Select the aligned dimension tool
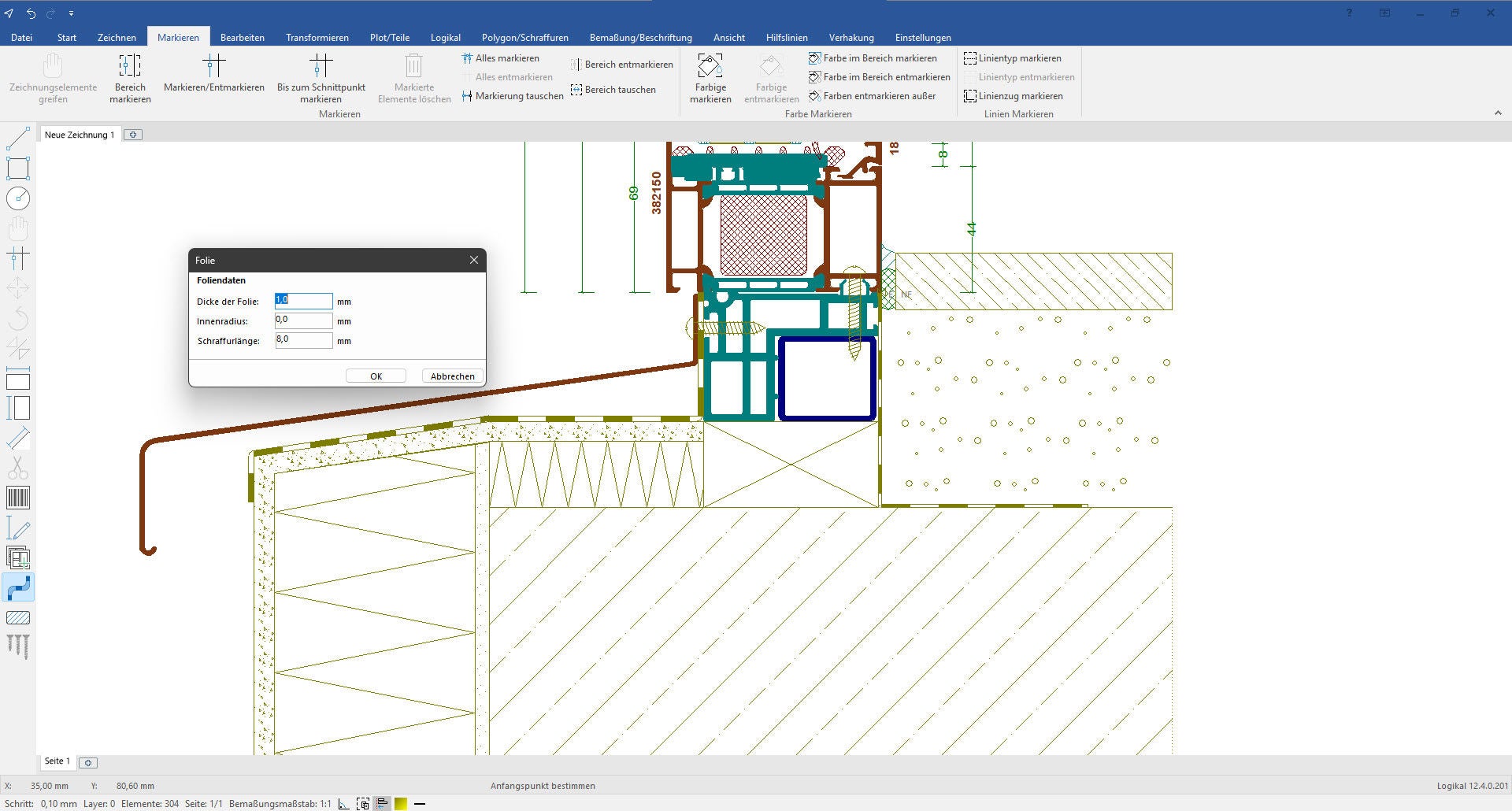Viewport: 1512px width, 811px height. [x=18, y=438]
